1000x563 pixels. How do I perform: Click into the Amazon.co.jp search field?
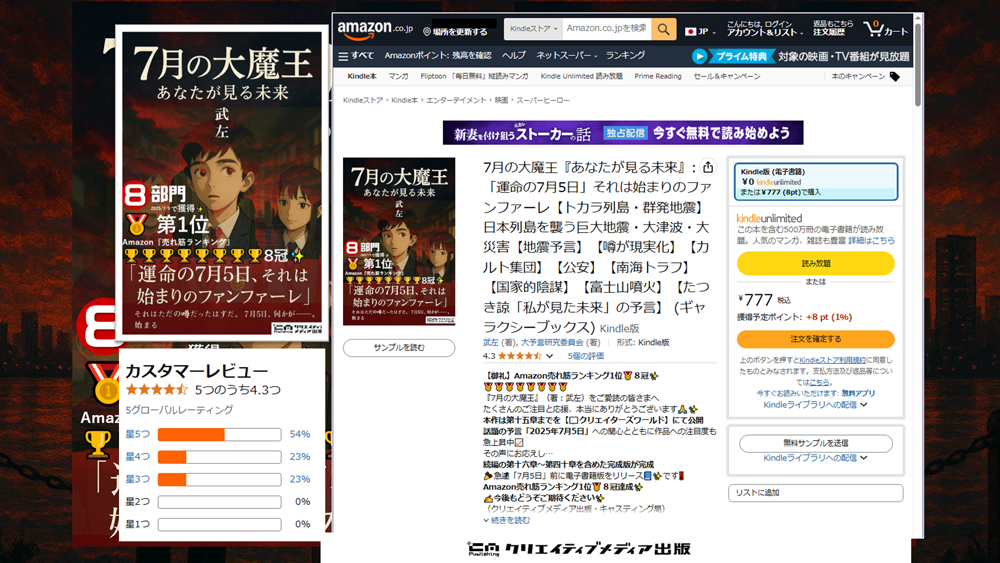[x=607, y=29]
